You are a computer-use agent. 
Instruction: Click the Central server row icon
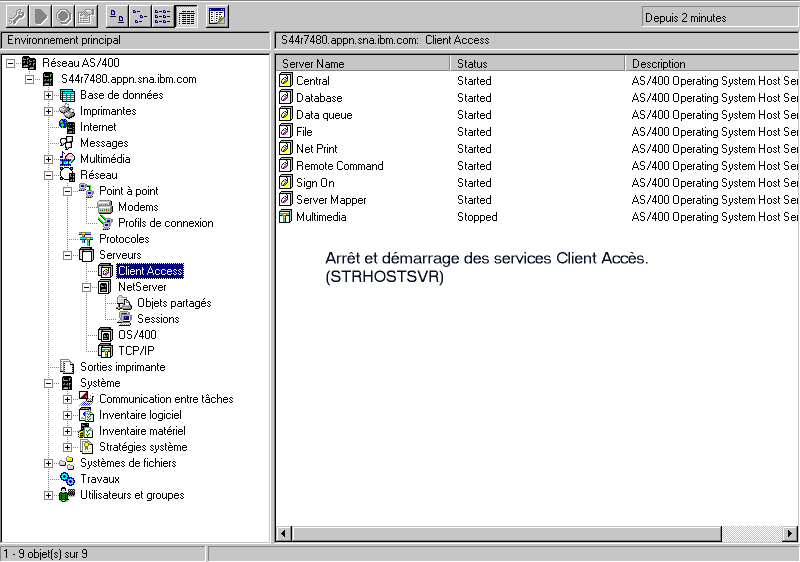coord(286,80)
